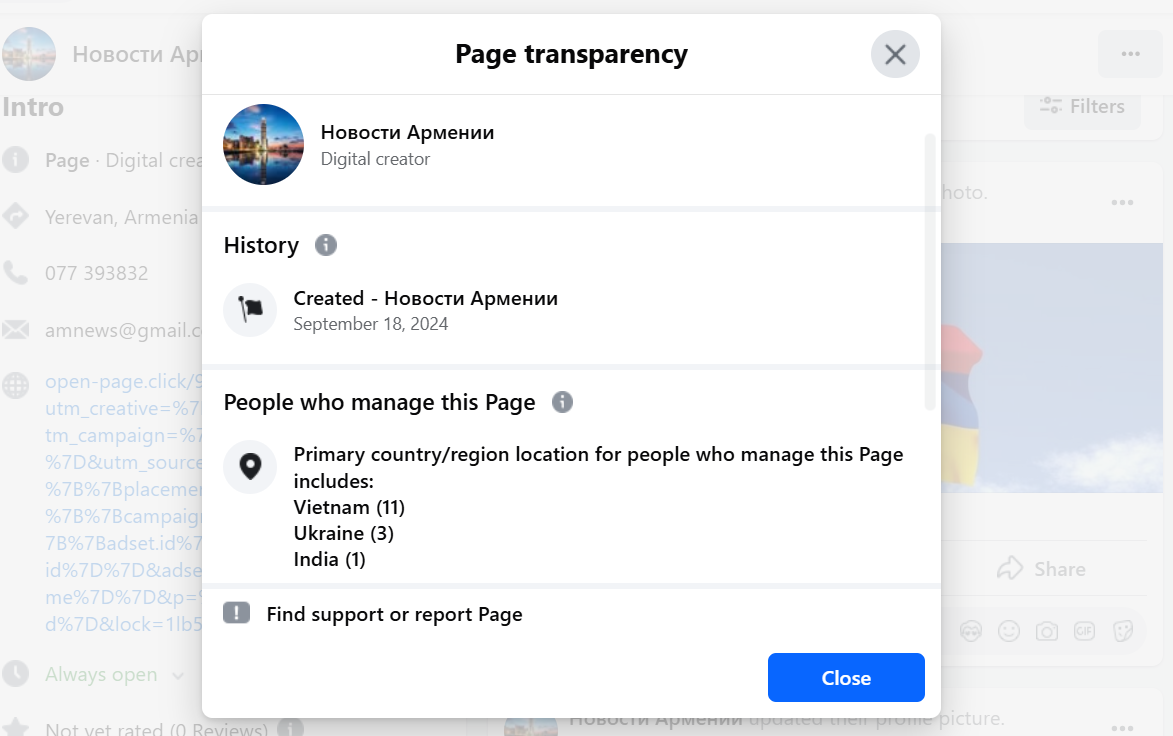
Task: Click the location pin icon
Action: point(250,466)
